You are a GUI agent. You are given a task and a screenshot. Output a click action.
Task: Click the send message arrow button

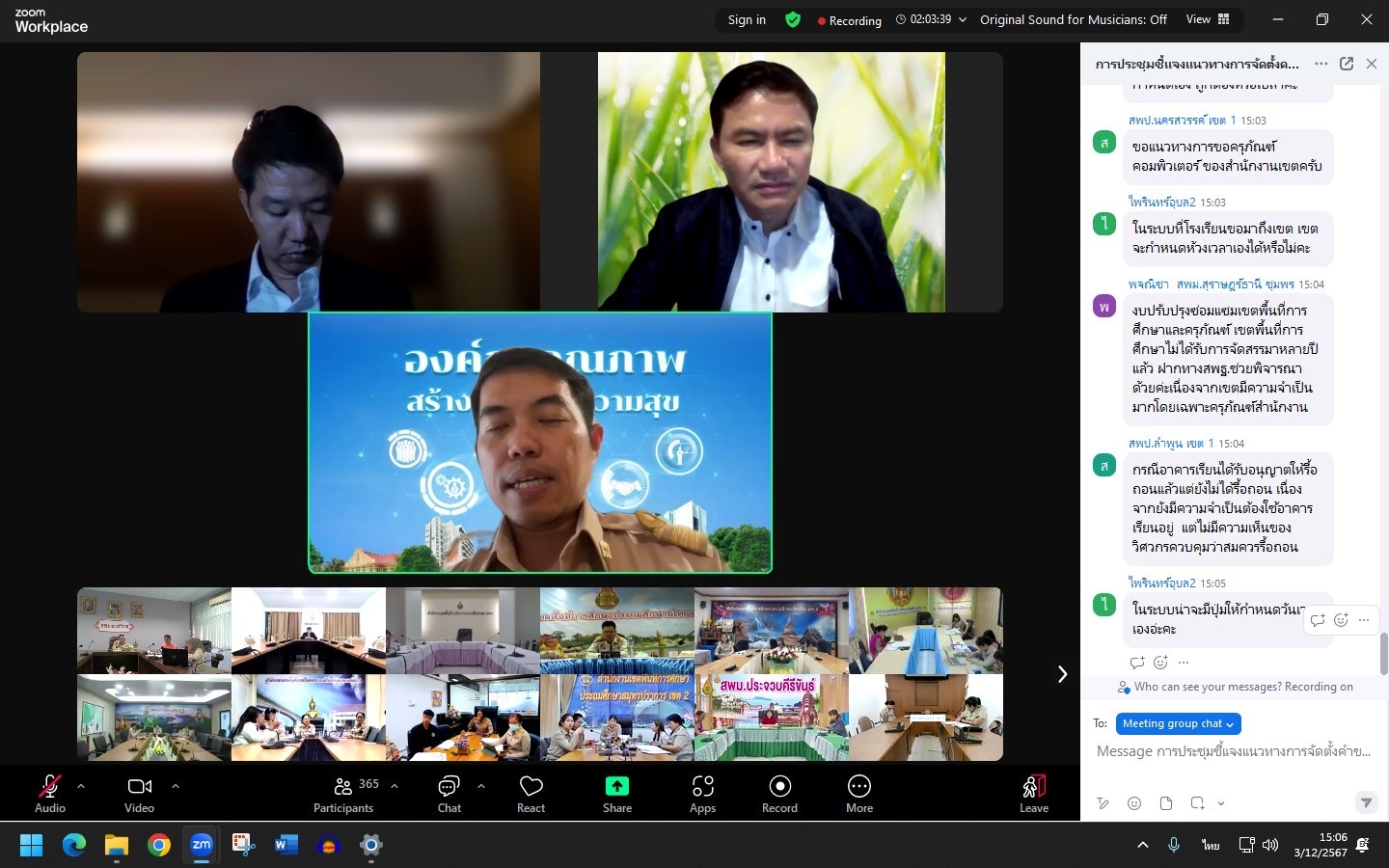tap(1366, 802)
